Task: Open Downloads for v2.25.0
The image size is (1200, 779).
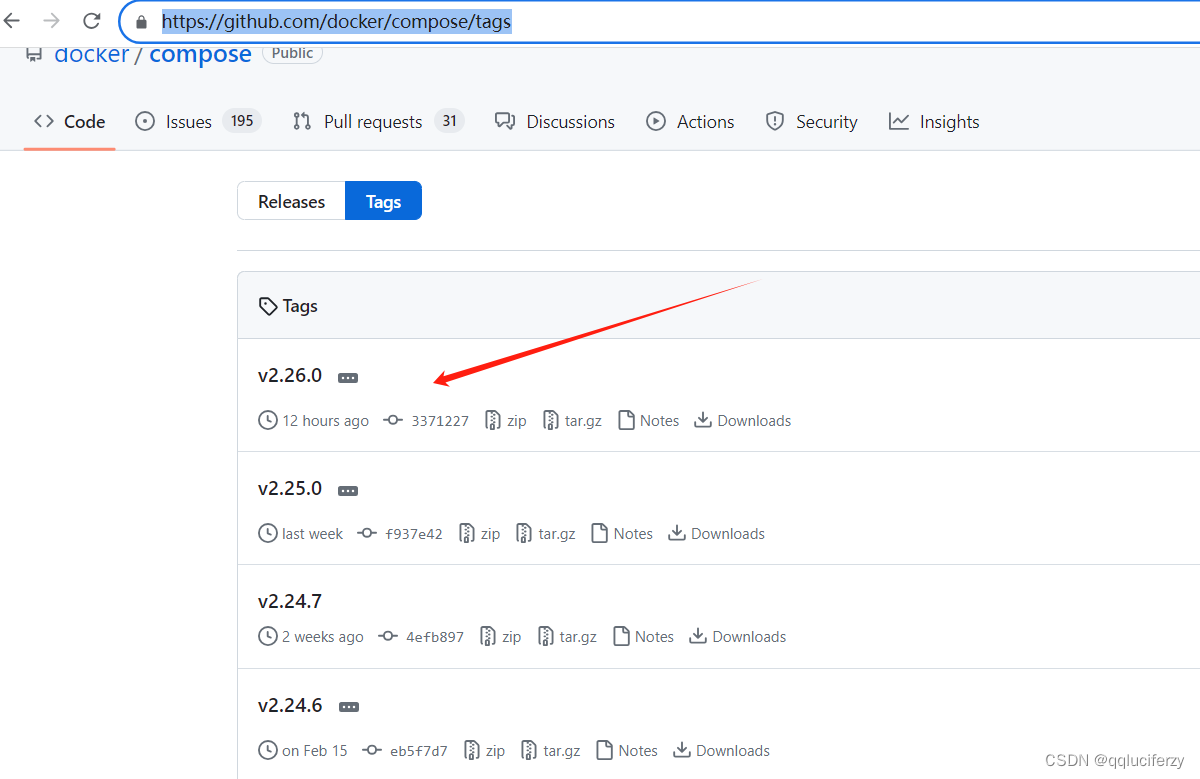Action: point(716,534)
